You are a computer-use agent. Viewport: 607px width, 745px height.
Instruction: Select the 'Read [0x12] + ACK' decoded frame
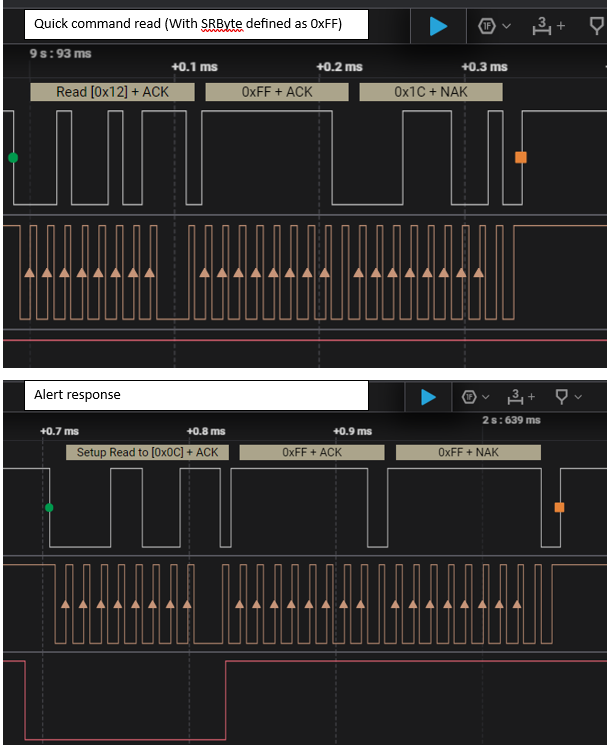click(113, 92)
